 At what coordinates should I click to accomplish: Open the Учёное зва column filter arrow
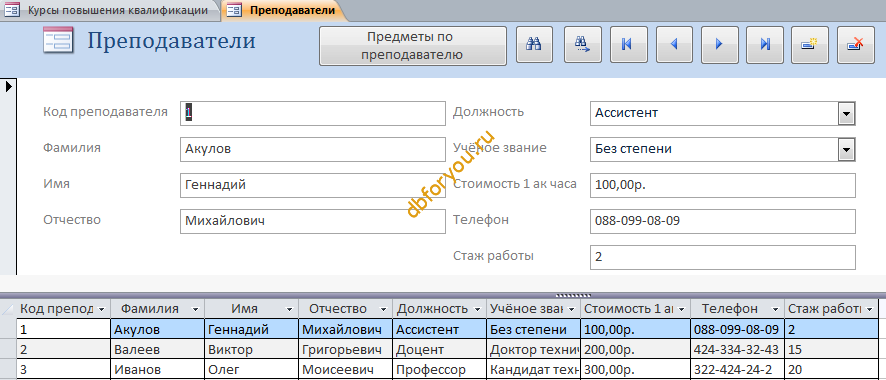click(572, 309)
